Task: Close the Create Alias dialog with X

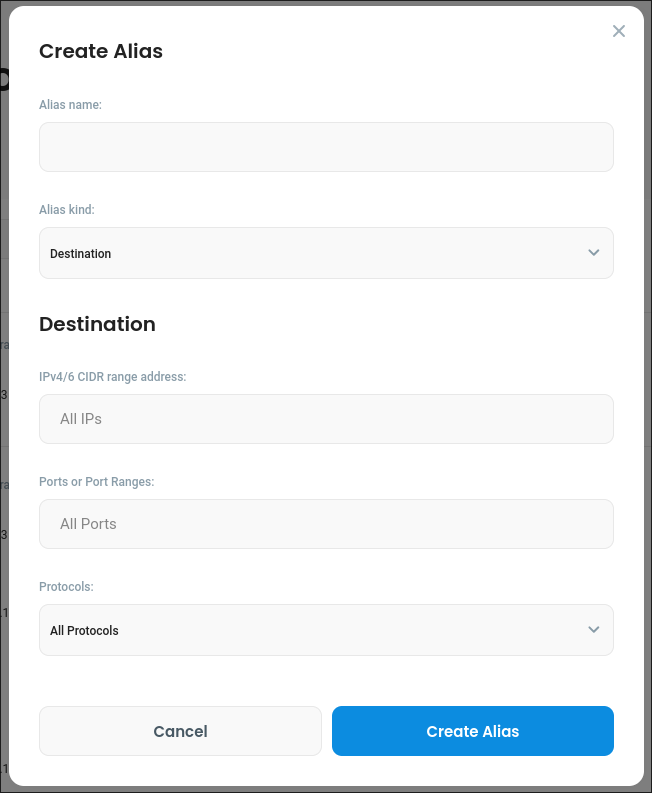Action: click(x=619, y=31)
